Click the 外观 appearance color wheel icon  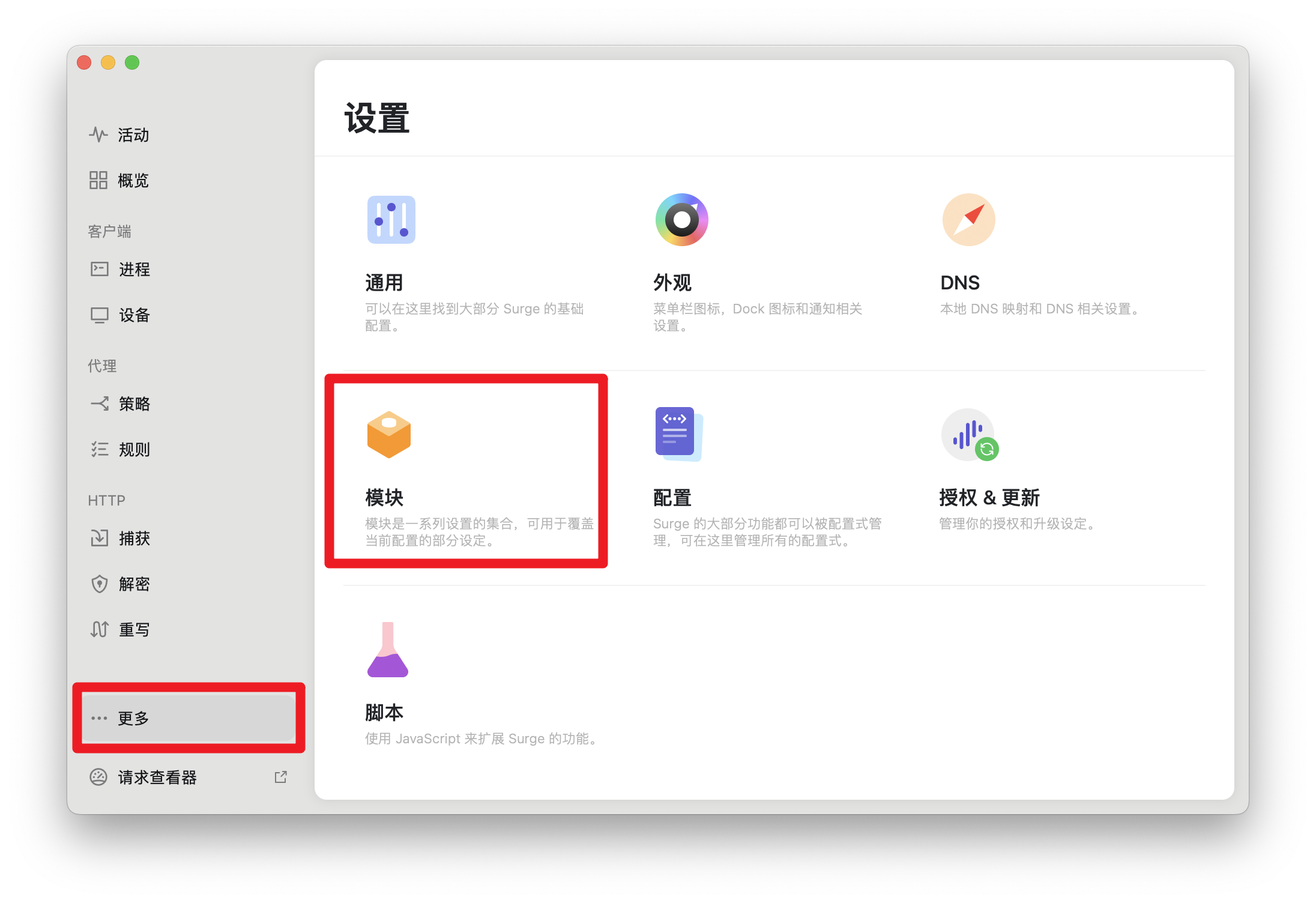681,220
